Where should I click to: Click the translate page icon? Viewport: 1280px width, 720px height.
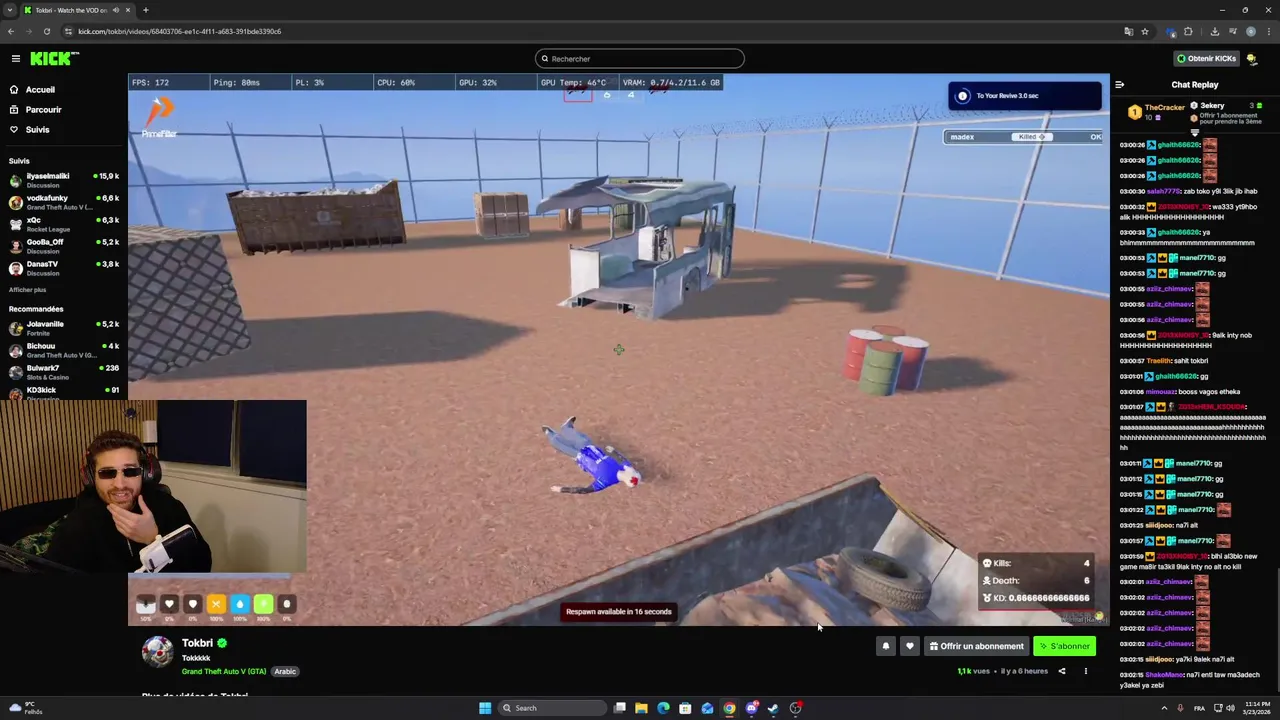[x=1129, y=31]
